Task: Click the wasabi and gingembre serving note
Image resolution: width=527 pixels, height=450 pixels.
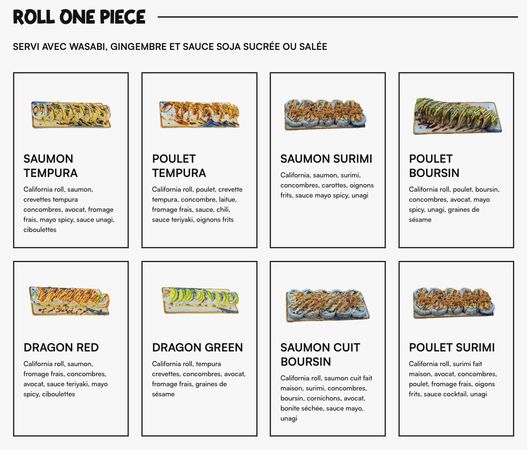Action: (170, 46)
